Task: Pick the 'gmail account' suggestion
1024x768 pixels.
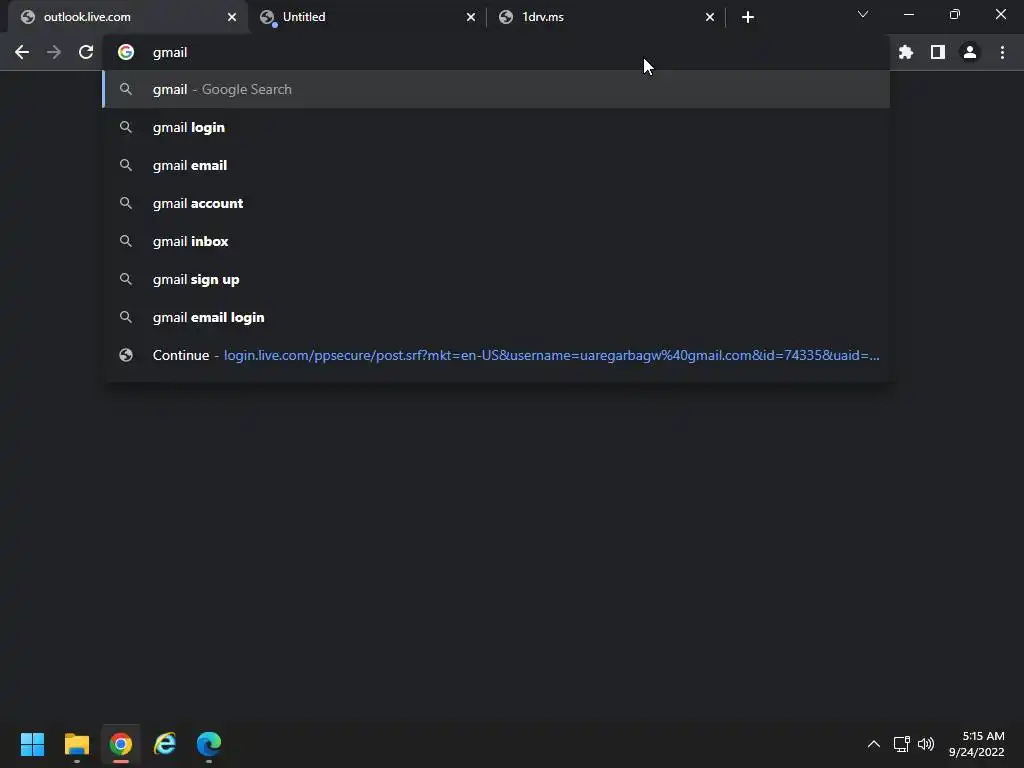Action: coord(496,203)
